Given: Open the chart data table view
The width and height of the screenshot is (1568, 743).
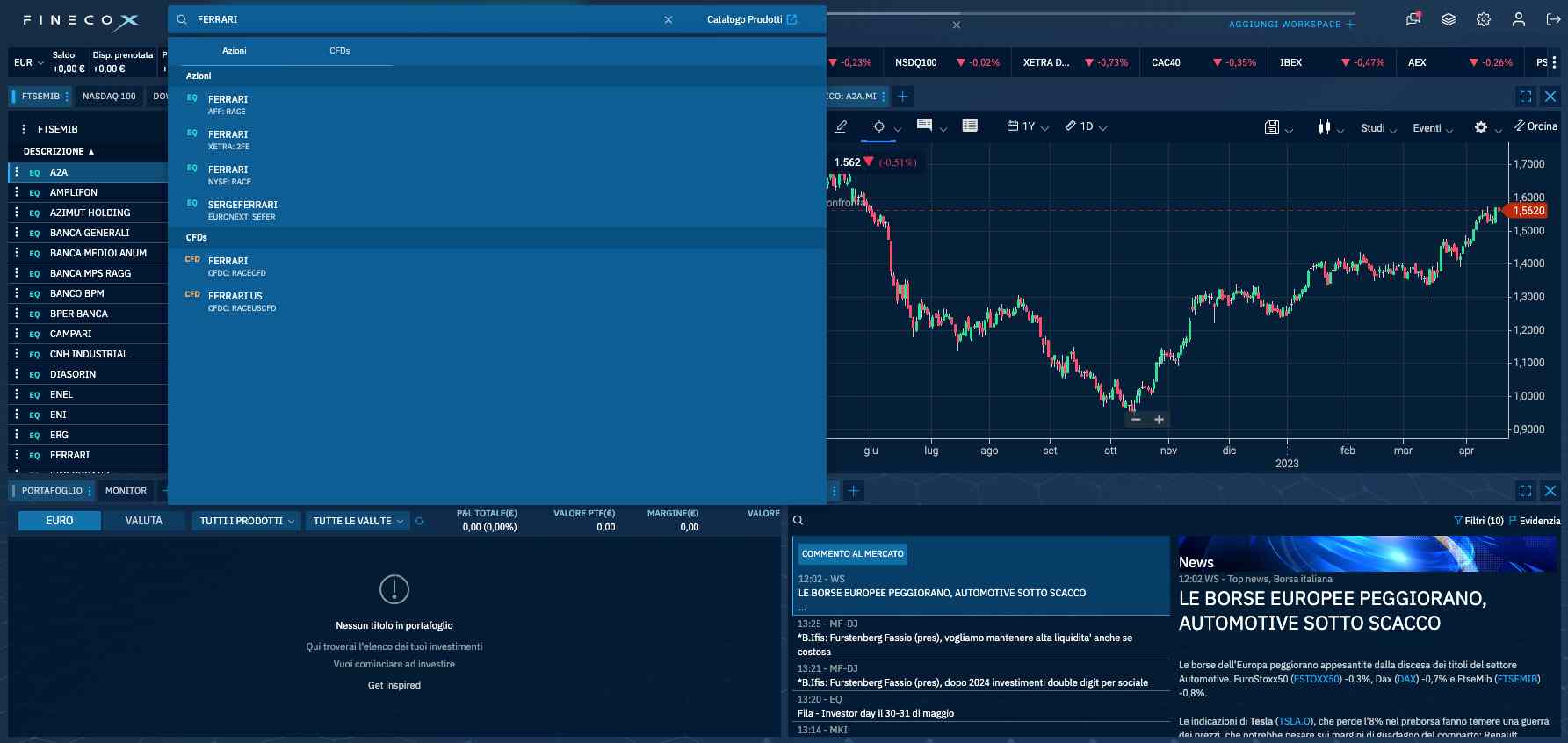Looking at the screenshot, I should tap(970, 126).
